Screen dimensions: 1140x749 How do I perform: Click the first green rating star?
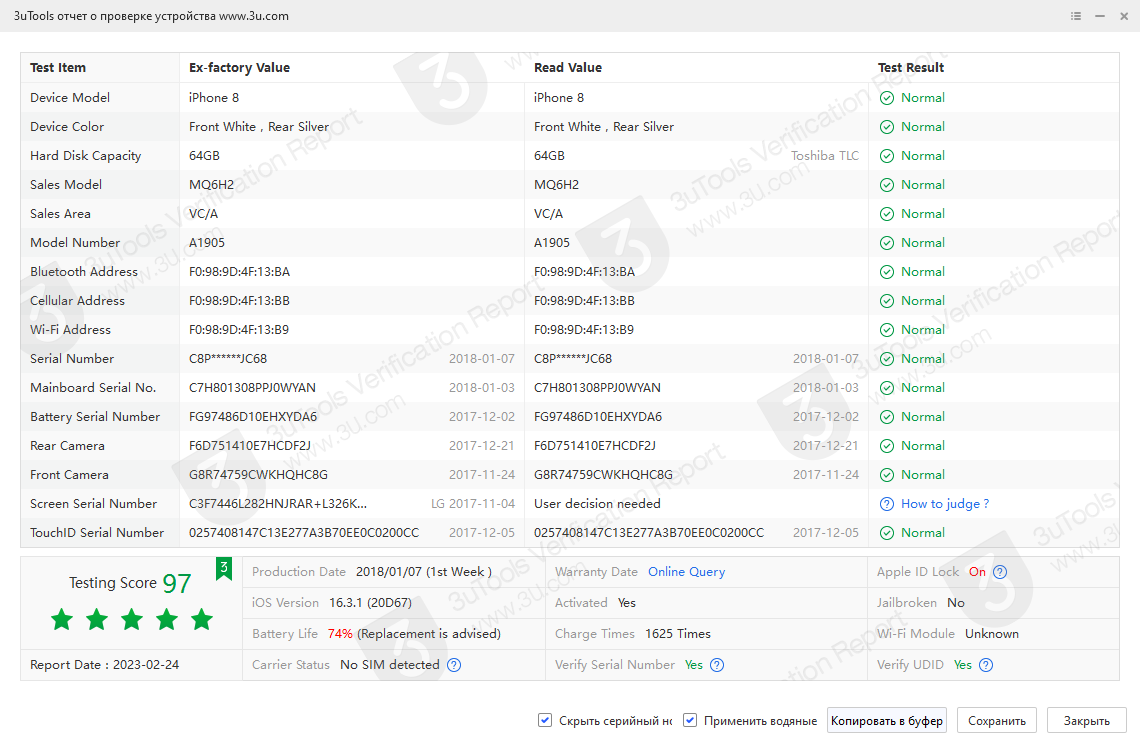click(x=62, y=619)
